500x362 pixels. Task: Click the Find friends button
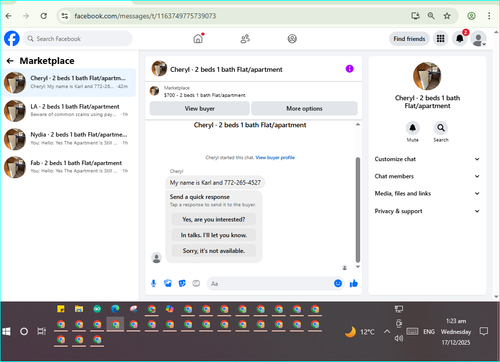(x=409, y=39)
